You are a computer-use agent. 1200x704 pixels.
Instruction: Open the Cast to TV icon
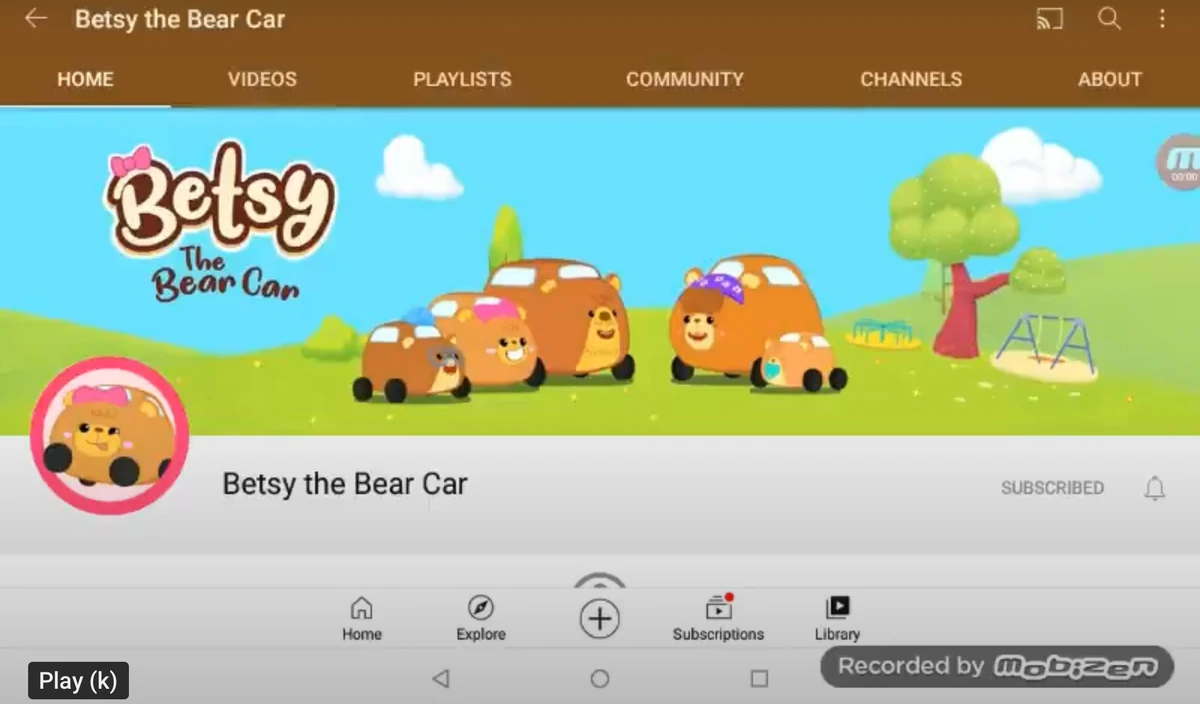(1049, 17)
